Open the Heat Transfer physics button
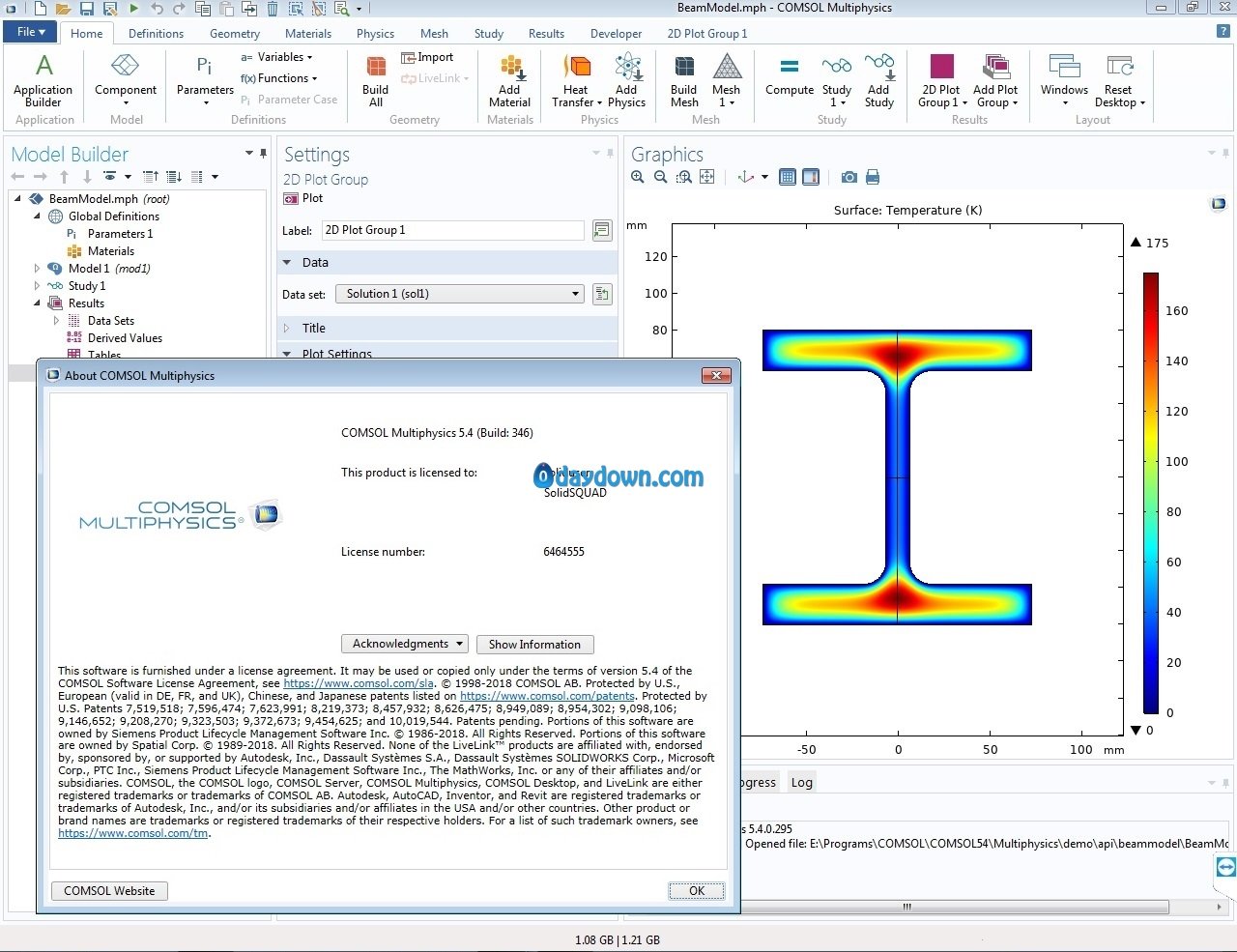This screenshot has width=1237, height=952. coord(576,80)
